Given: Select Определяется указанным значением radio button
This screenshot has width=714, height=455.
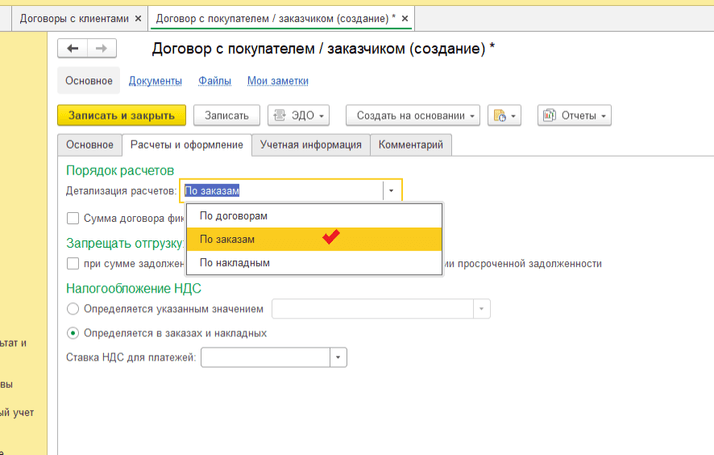Looking at the screenshot, I should (73, 309).
